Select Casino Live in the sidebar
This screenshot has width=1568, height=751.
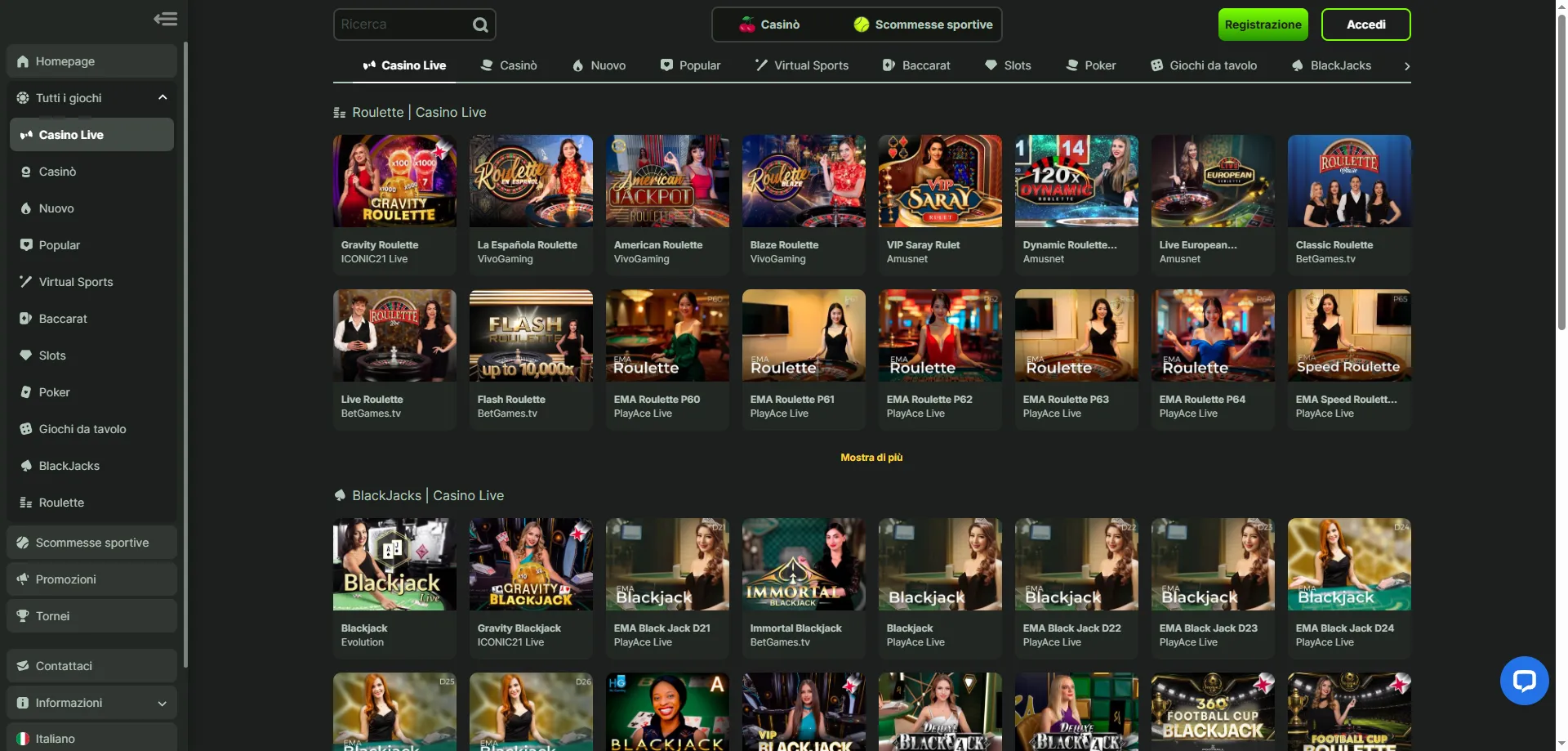click(x=91, y=135)
